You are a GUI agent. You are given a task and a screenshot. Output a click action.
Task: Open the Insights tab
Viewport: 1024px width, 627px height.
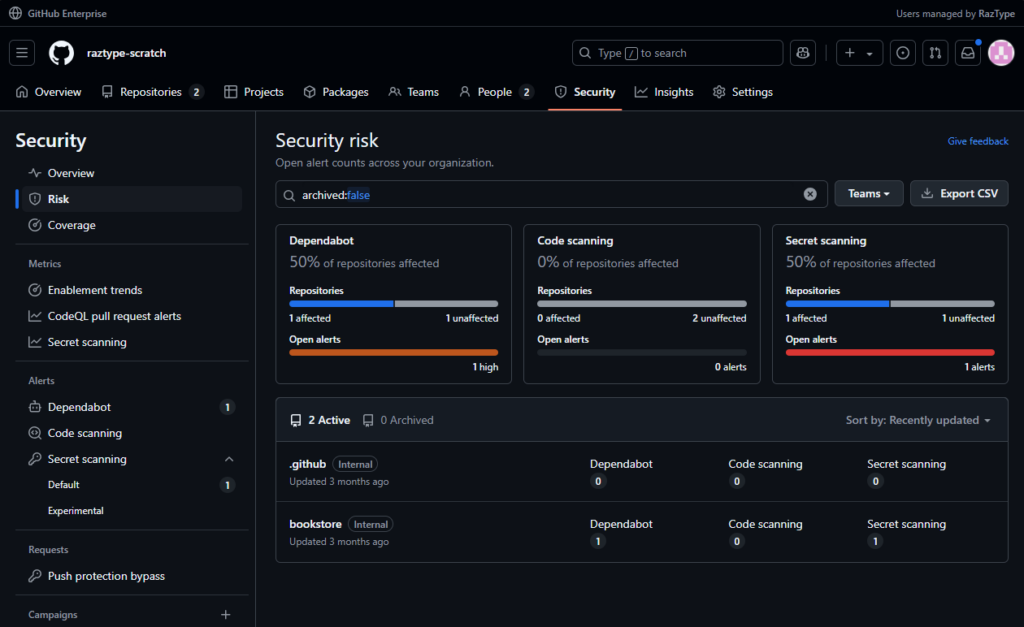pos(664,91)
